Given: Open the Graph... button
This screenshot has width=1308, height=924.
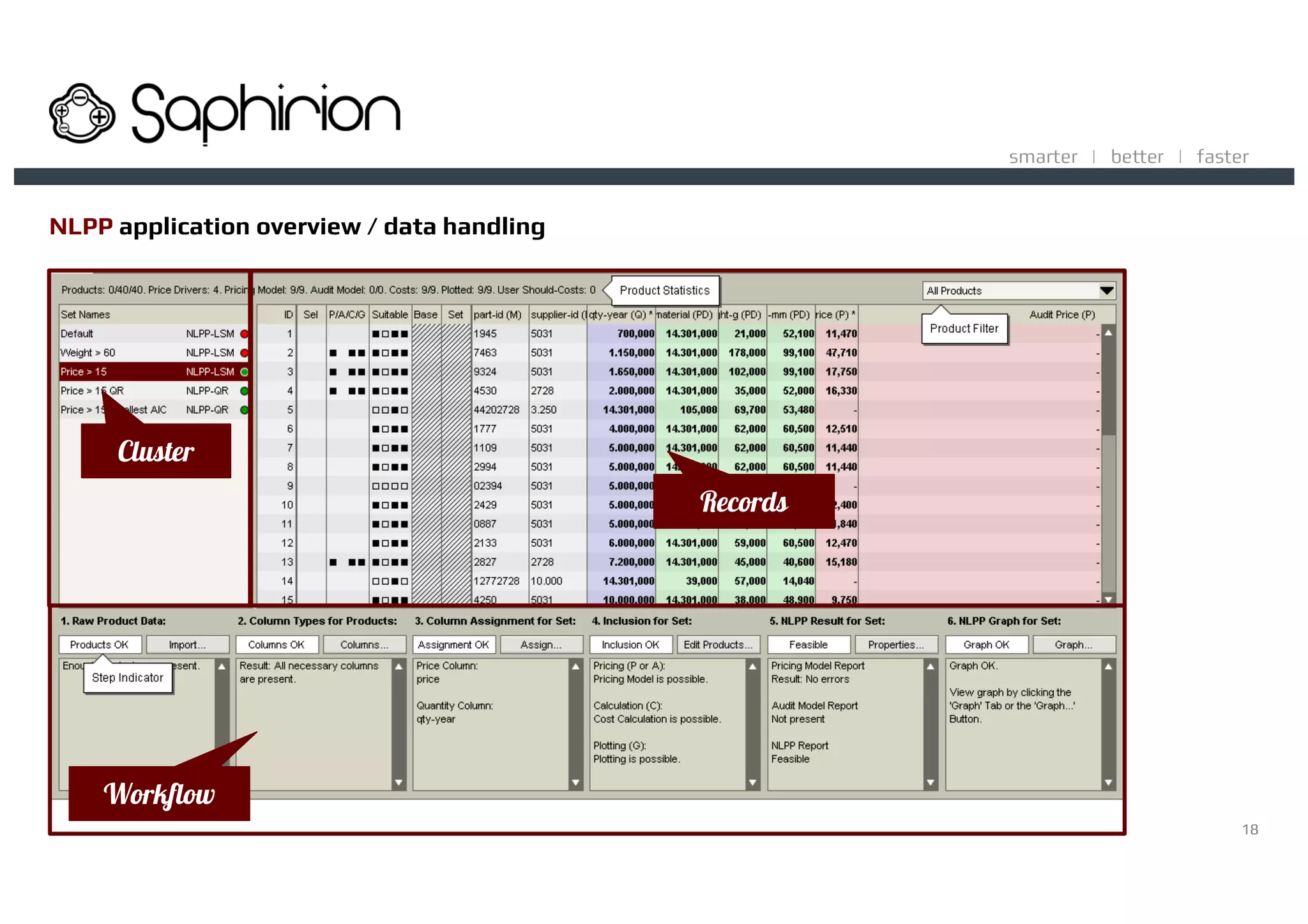Looking at the screenshot, I should coord(1074,645).
